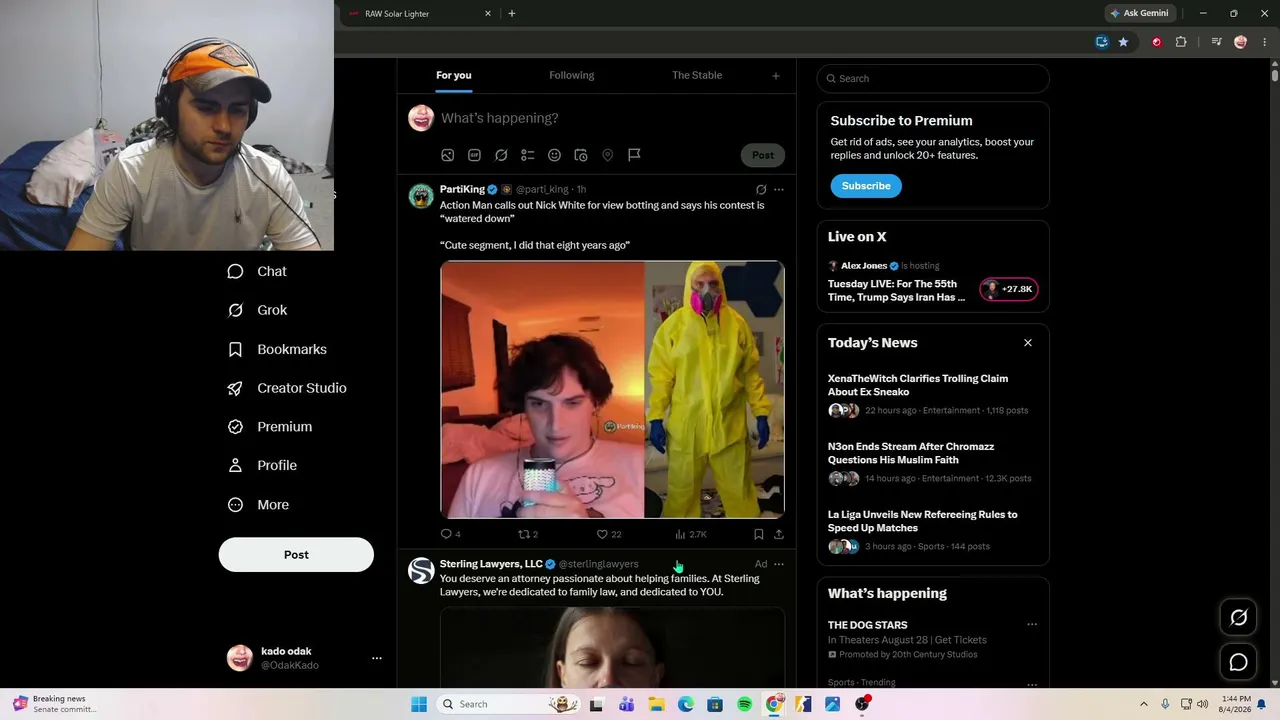Open the N3on Ends Stream news story
Viewport: 1280px width, 720px height.
coord(911,453)
